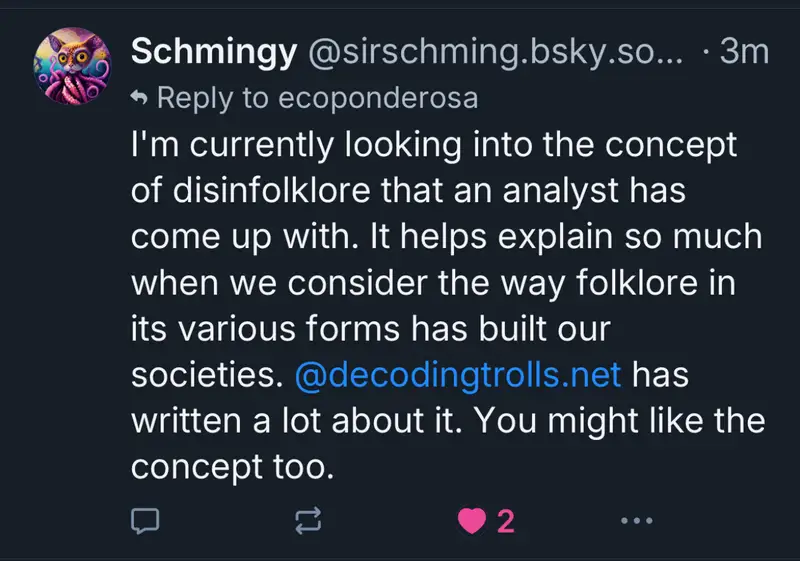Click the reply arrow icon beside Reply to
800x561 pixels.
[x=140, y=99]
